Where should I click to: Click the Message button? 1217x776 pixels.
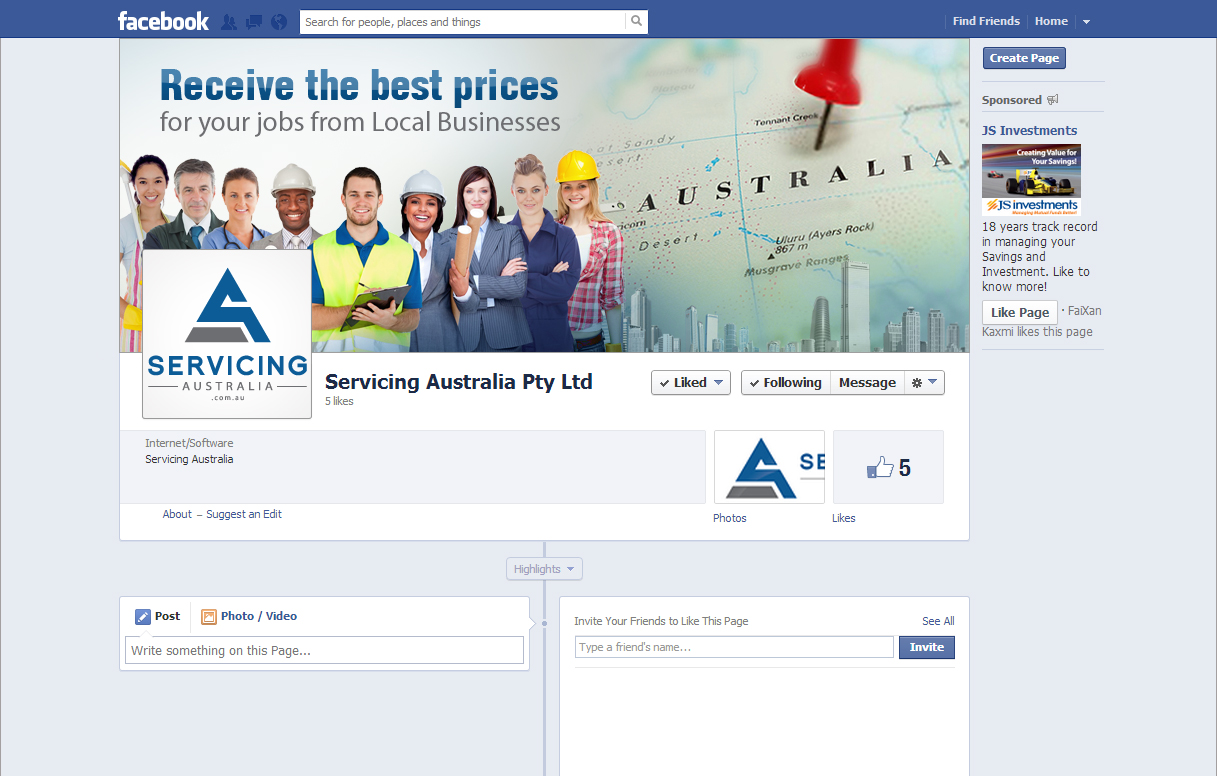coord(867,382)
